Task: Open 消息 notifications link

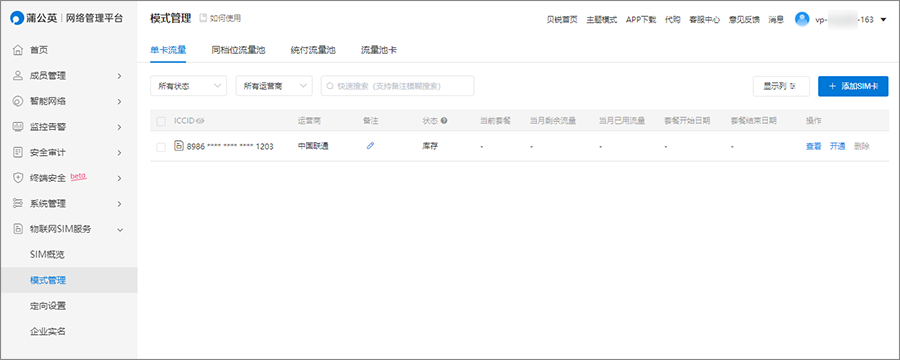Action: (x=776, y=20)
